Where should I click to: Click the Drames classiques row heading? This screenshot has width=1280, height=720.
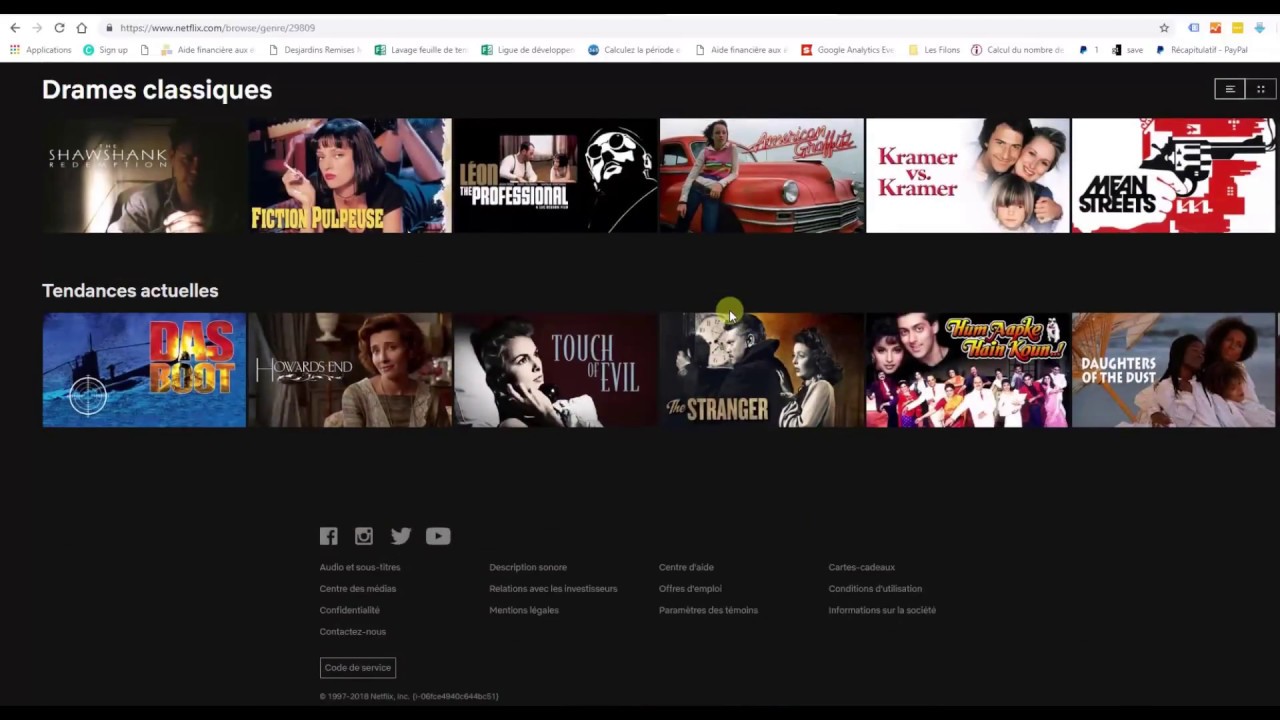pyautogui.click(x=157, y=90)
